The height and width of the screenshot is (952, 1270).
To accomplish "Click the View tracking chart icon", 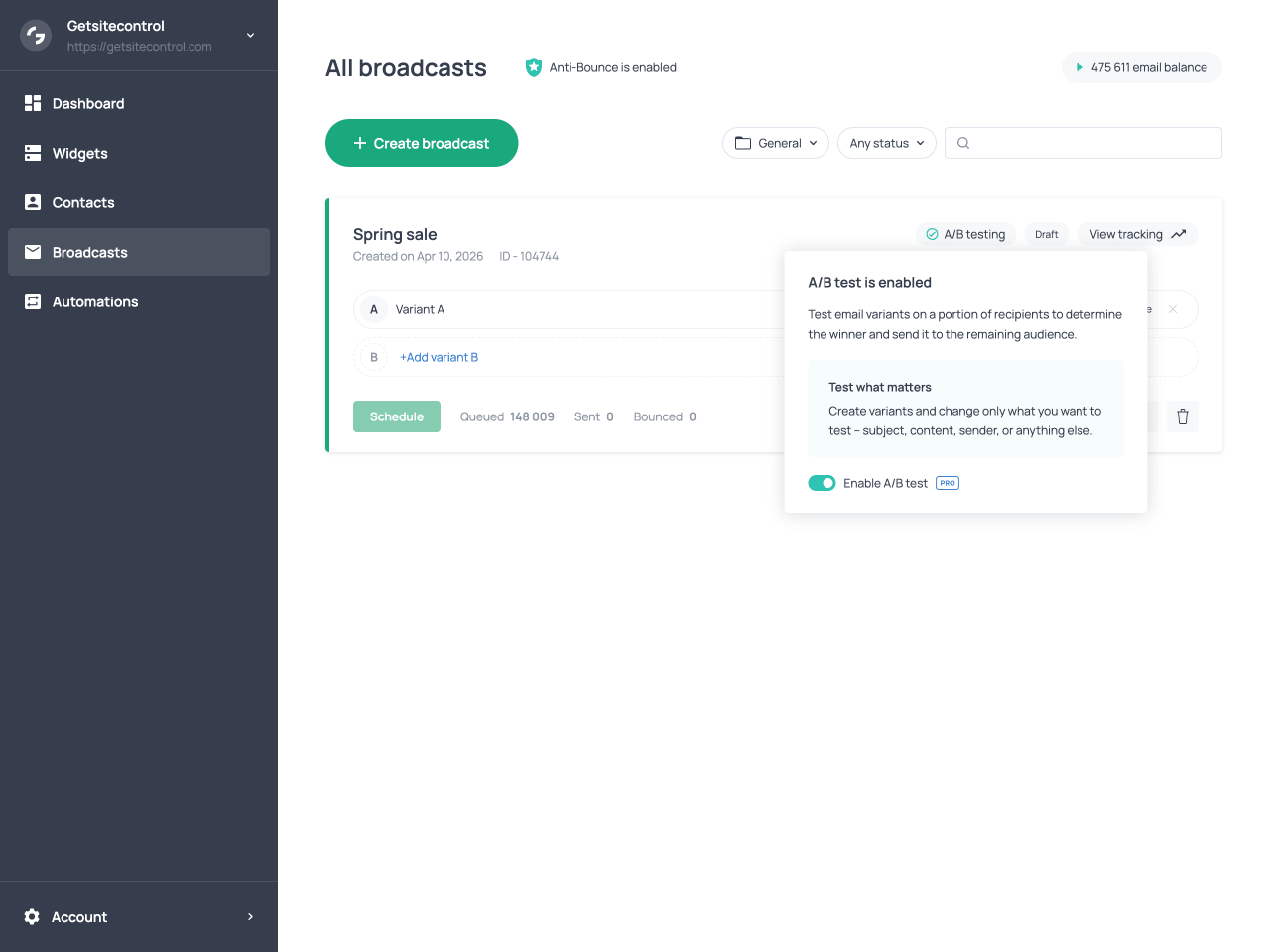I will pos(1179,234).
